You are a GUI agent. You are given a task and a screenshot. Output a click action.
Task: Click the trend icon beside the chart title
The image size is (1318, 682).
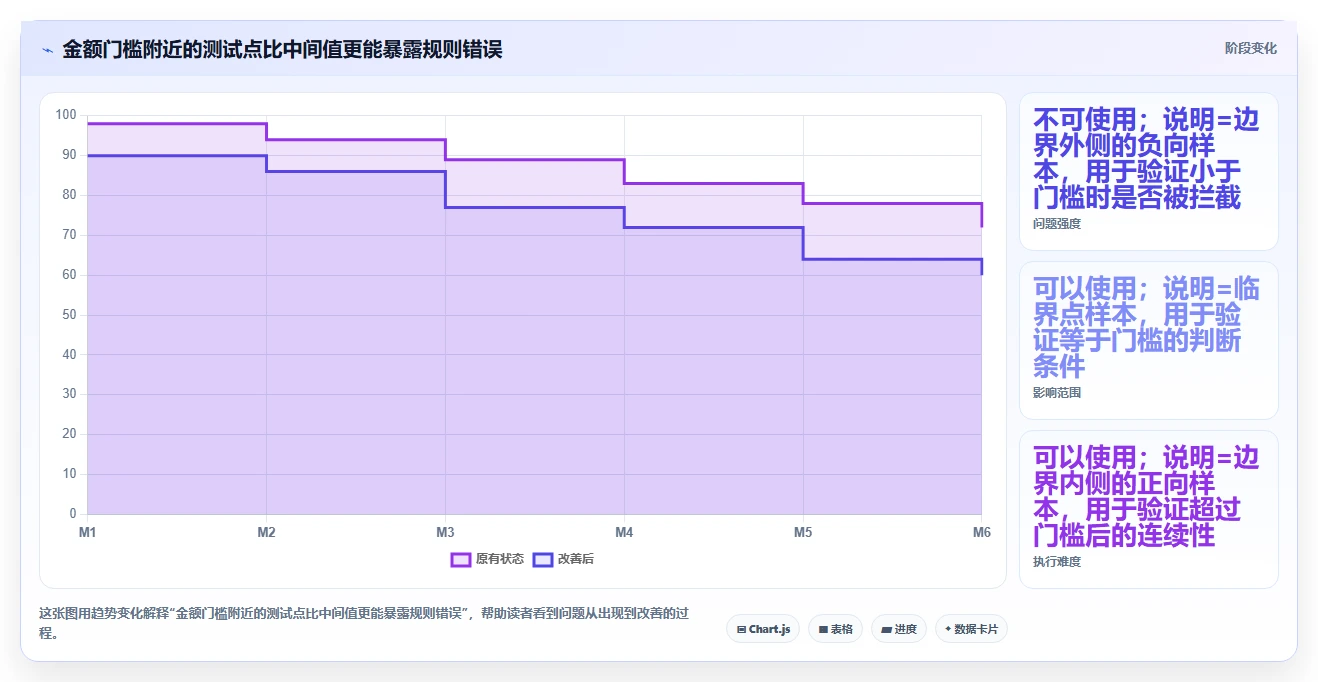[x=47, y=49]
